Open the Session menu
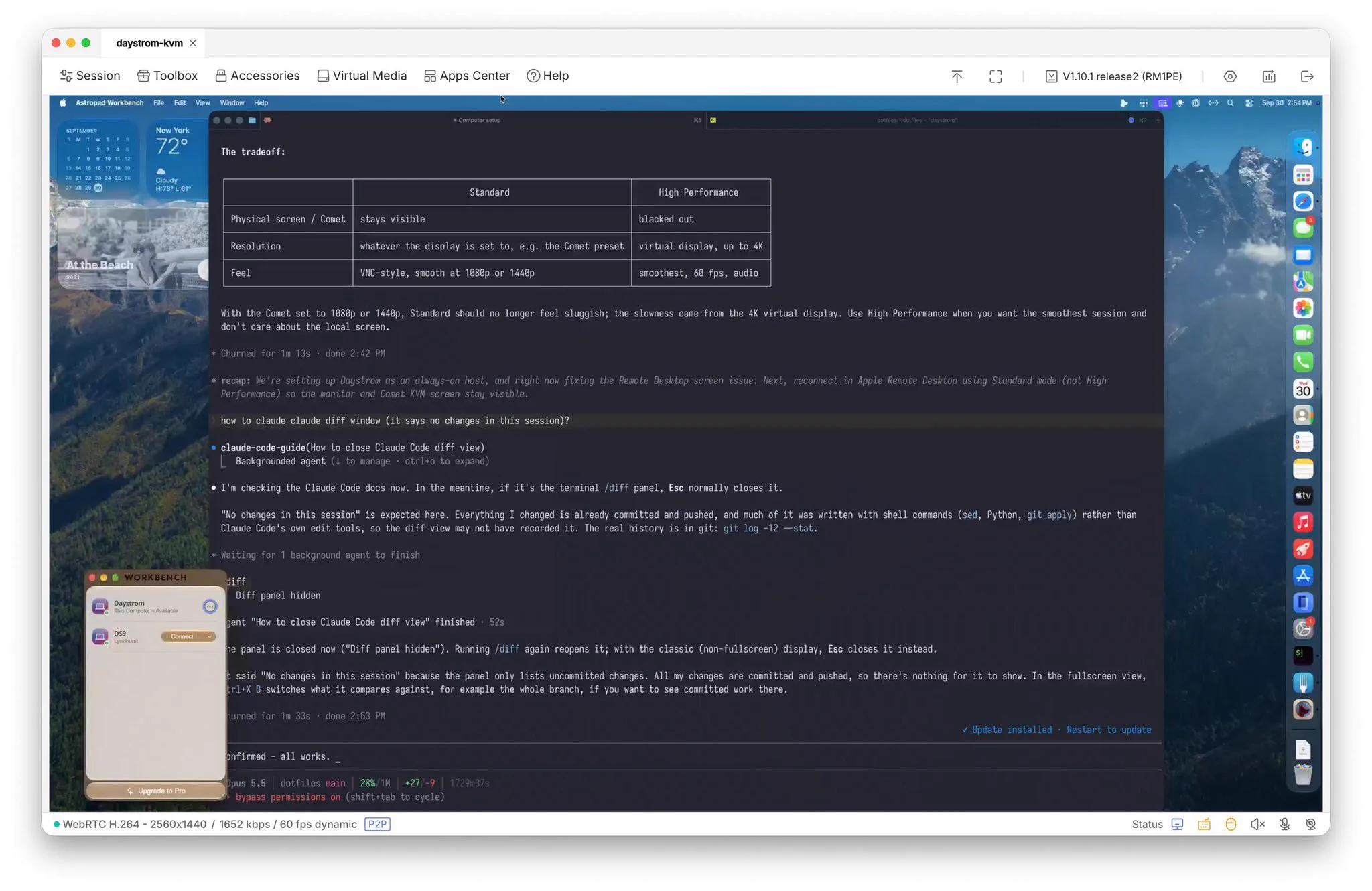The width and height of the screenshot is (1372, 891). click(90, 76)
